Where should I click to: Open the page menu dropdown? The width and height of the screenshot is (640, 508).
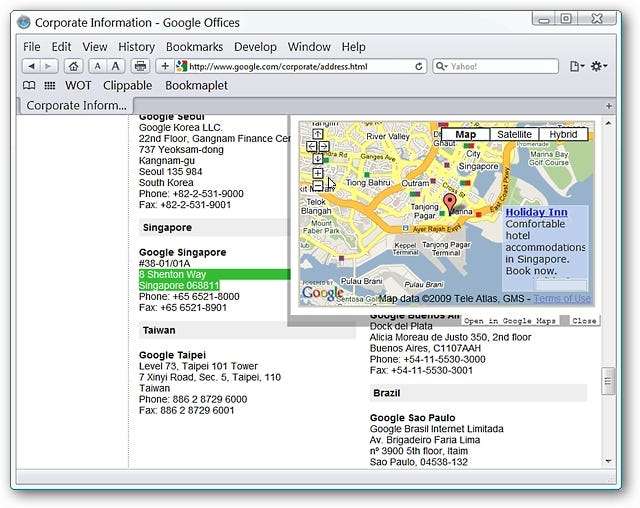[577, 66]
